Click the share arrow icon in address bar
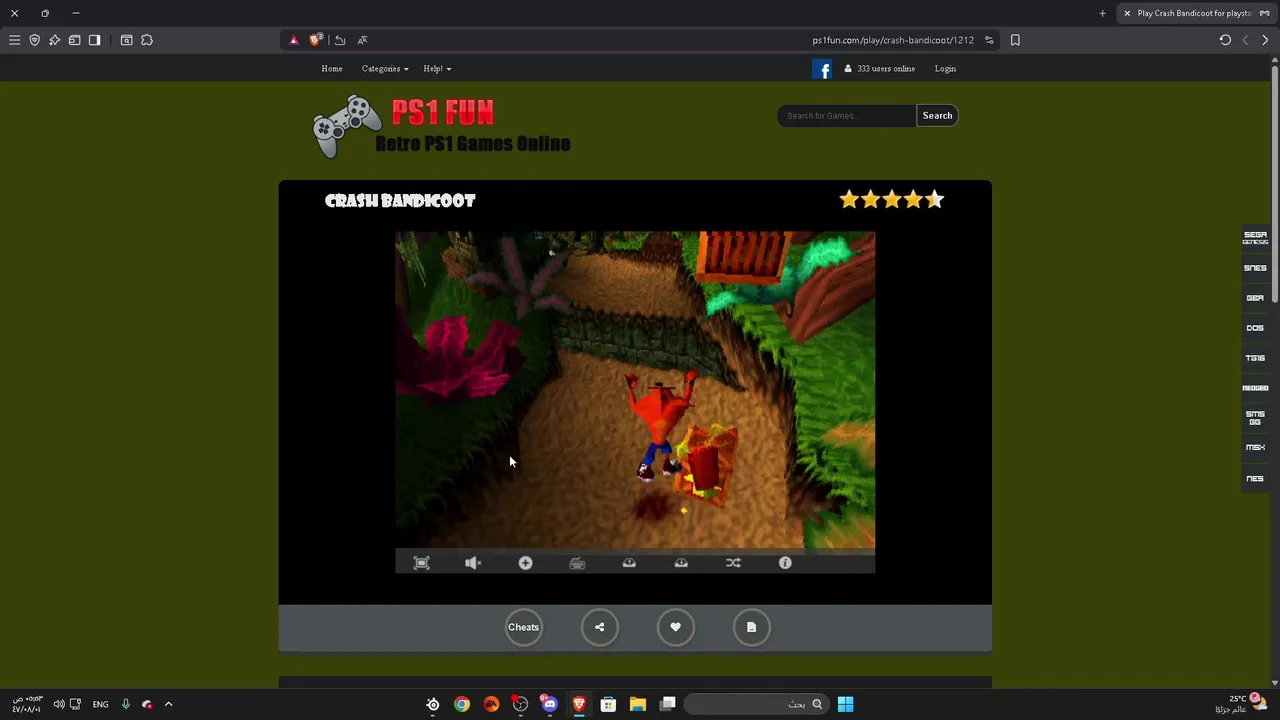The image size is (1280, 720). tap(340, 40)
